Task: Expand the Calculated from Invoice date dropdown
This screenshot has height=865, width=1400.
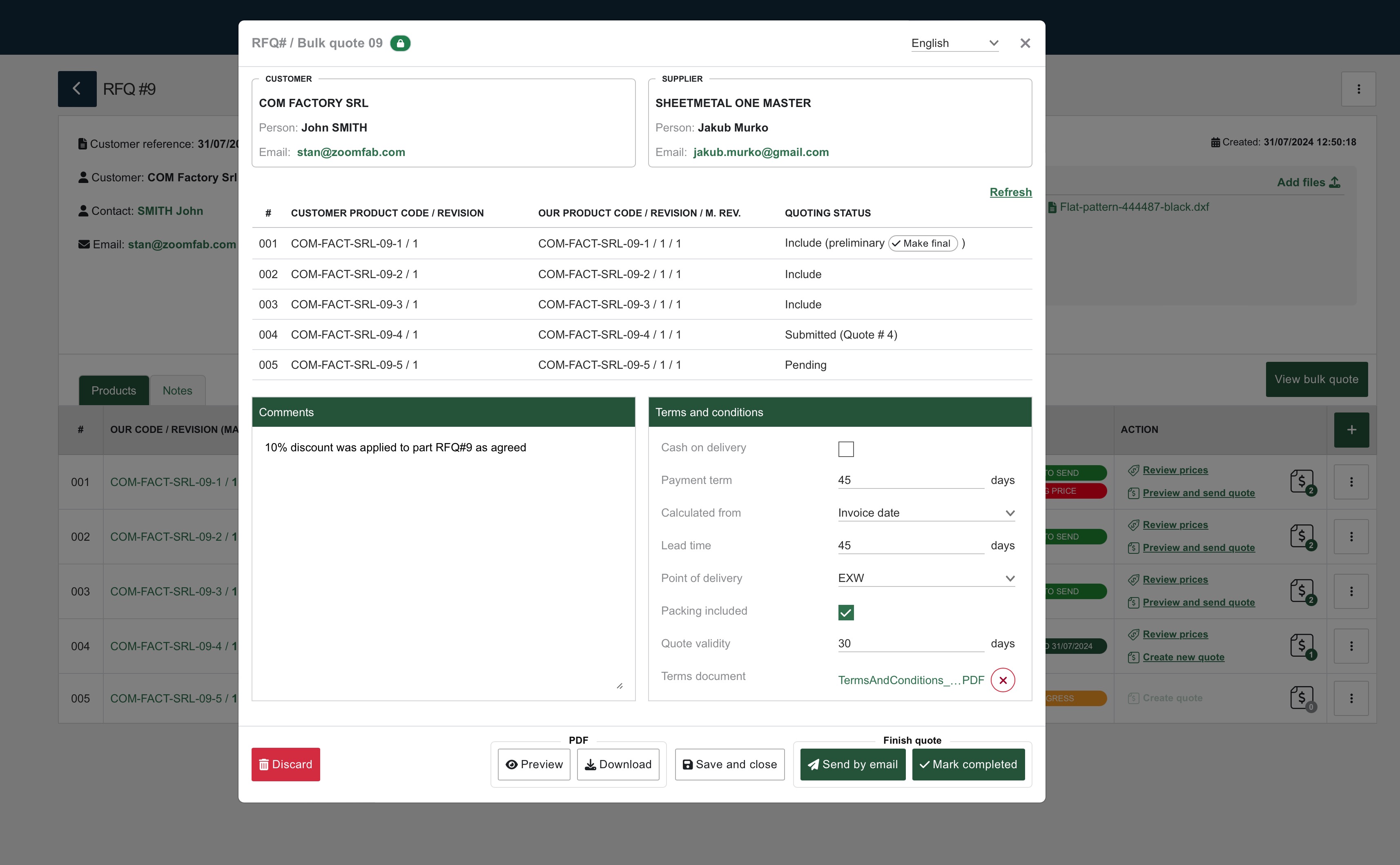Action: point(926,513)
